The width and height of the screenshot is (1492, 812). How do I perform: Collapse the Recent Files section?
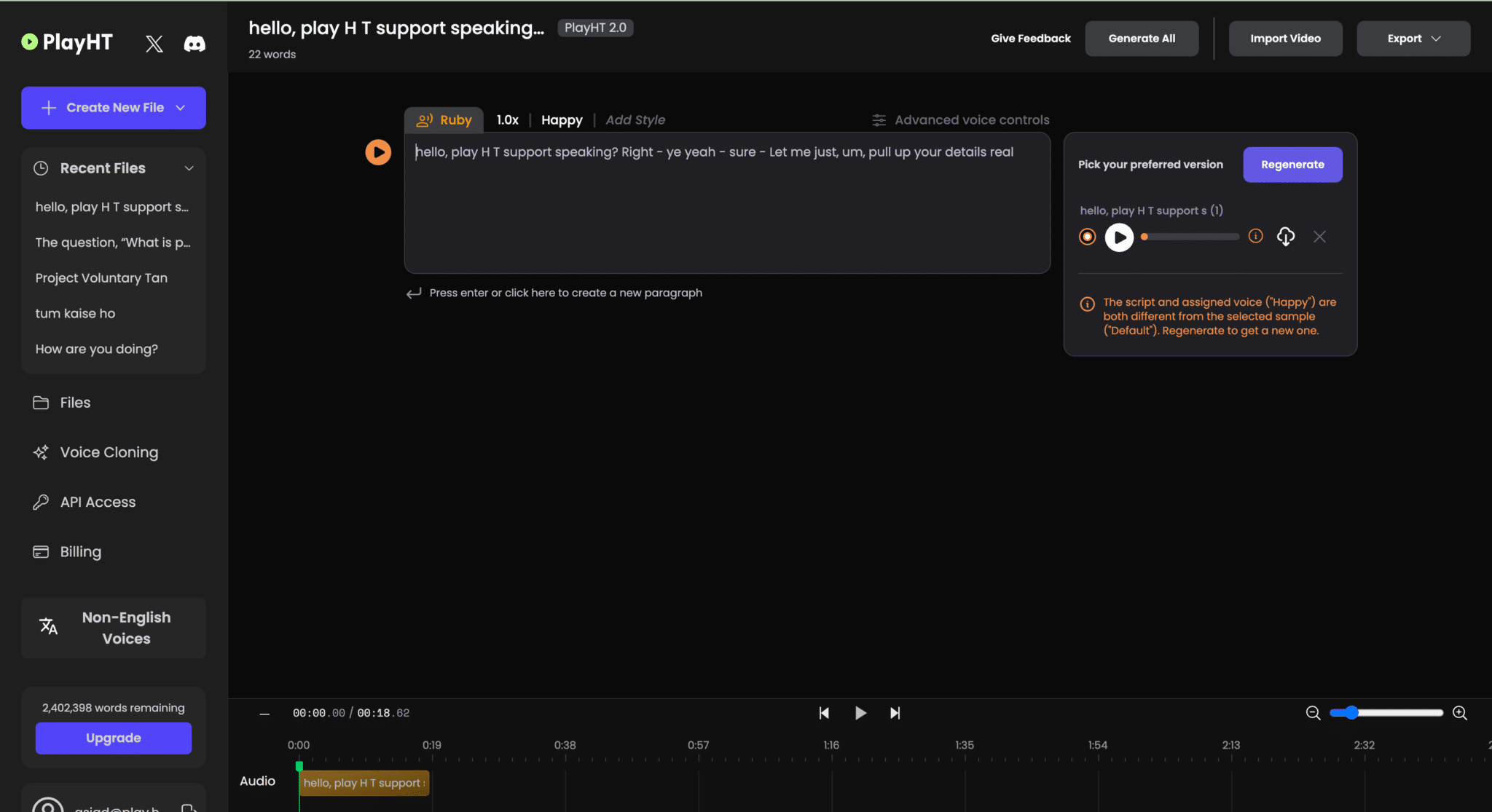click(x=189, y=168)
